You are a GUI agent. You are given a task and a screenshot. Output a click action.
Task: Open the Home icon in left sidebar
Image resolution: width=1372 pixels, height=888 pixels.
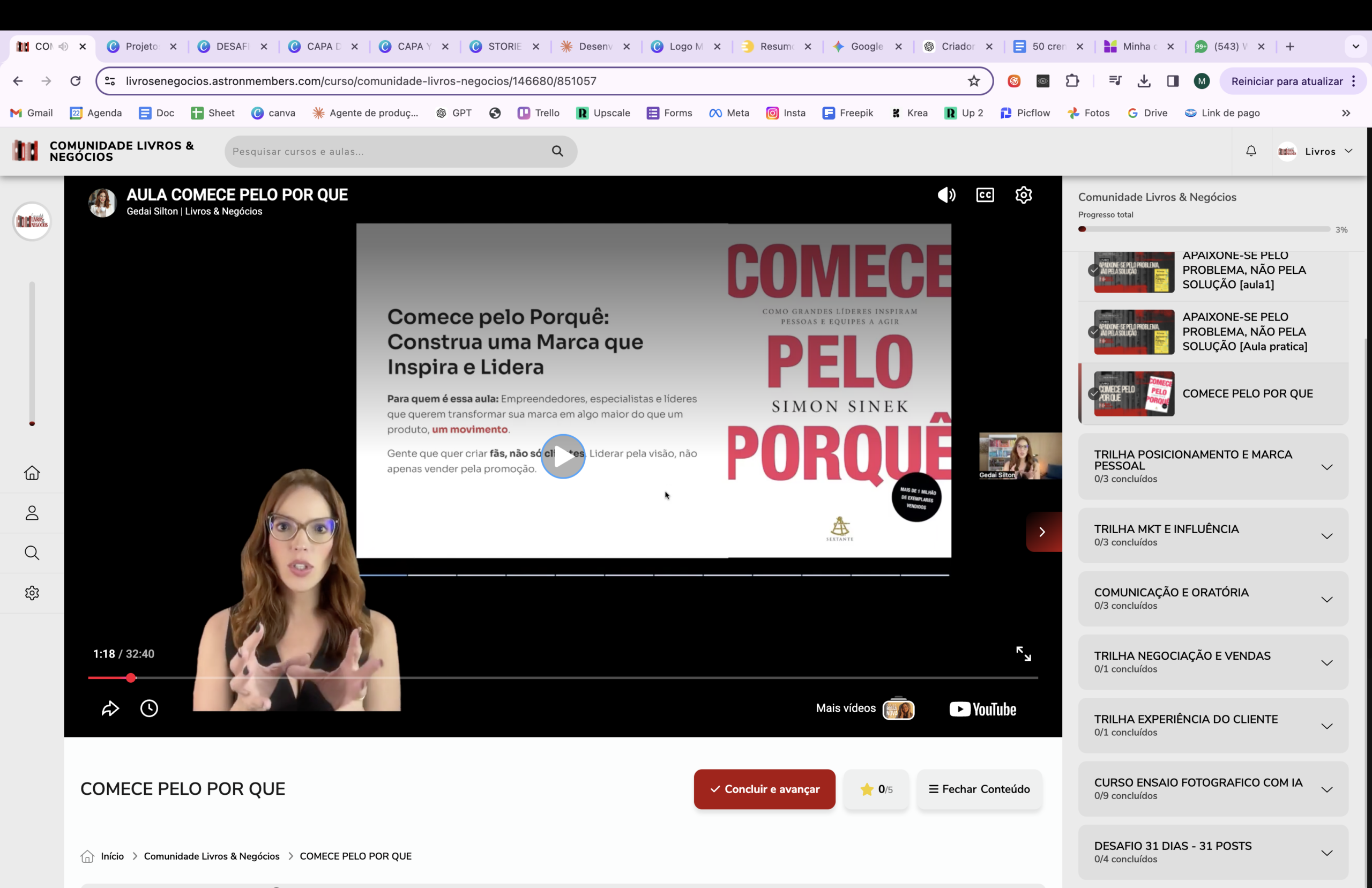pos(32,473)
